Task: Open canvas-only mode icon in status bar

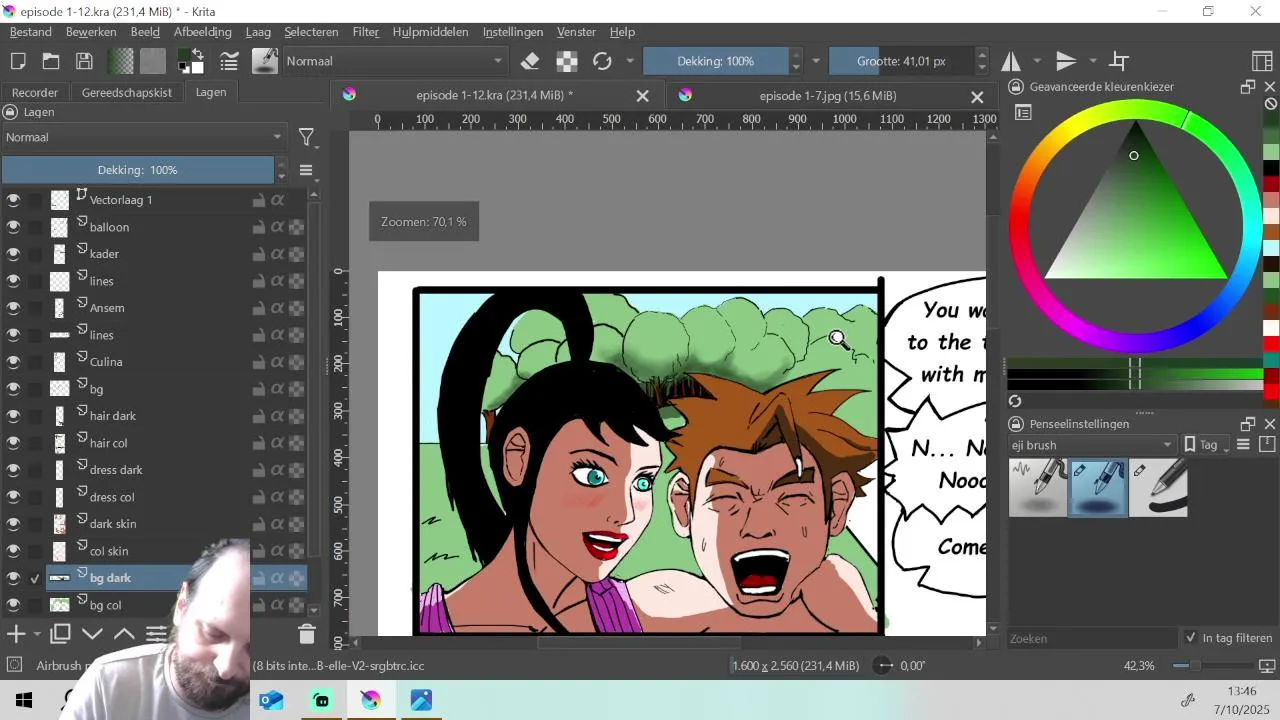Action: pyautogui.click(x=1267, y=666)
